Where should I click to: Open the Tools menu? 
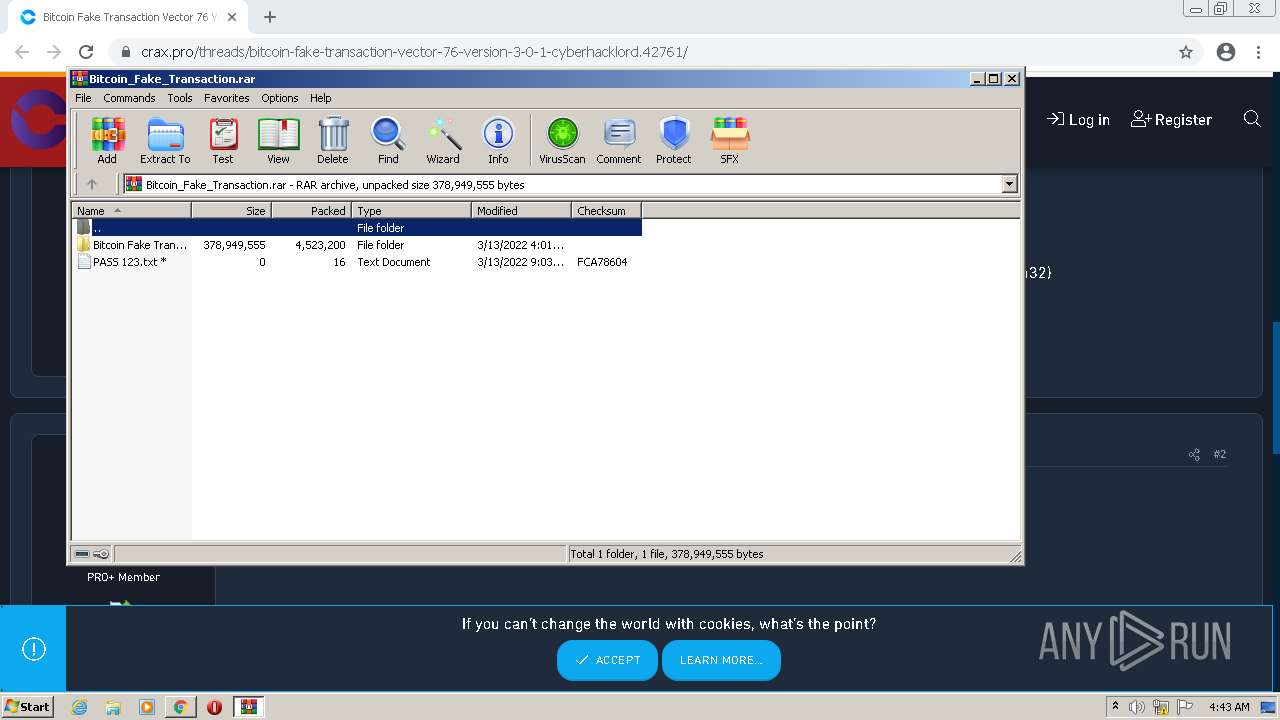180,98
